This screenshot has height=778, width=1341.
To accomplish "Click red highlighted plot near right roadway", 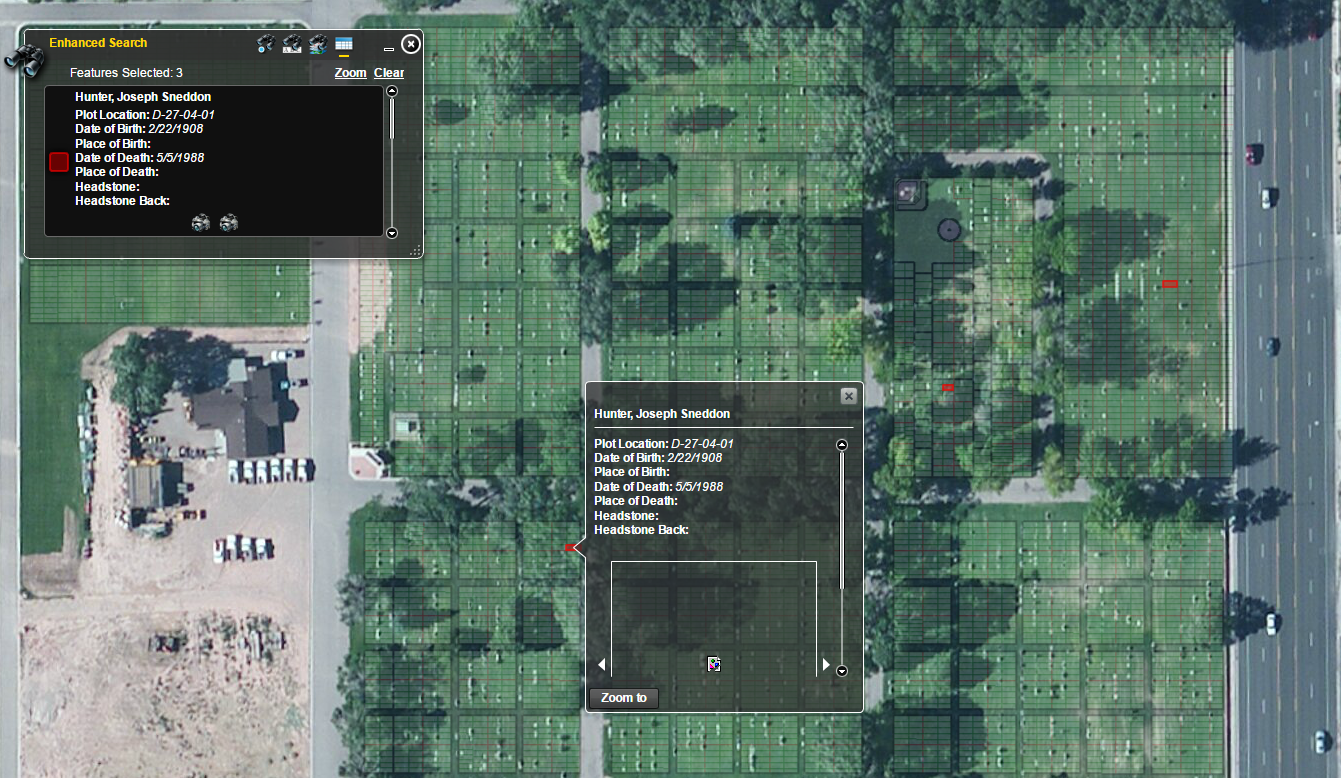I will click(1170, 284).
